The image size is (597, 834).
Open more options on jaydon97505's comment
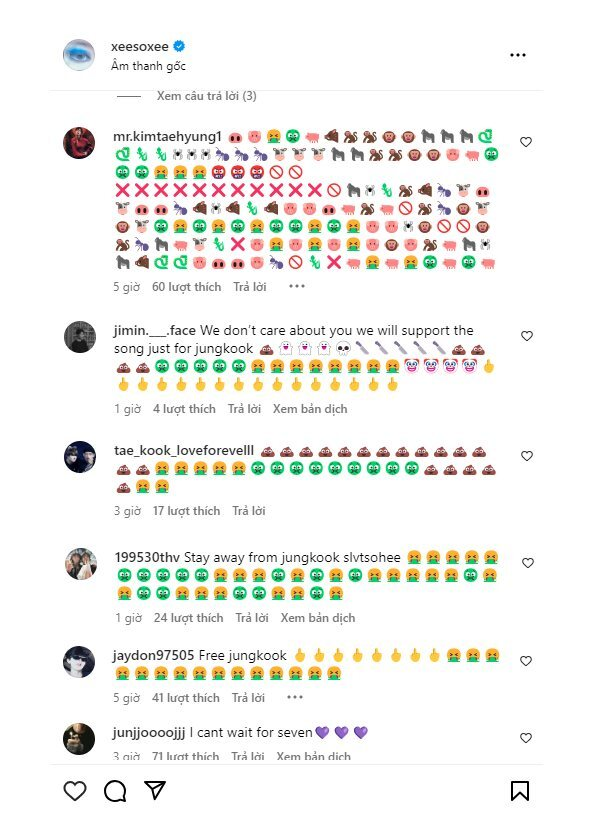pyautogui.click(x=295, y=697)
